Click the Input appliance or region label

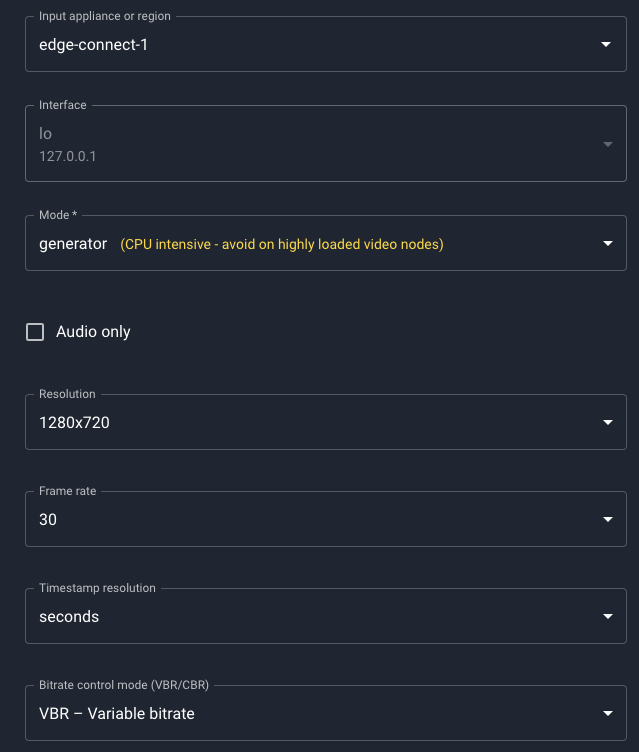pos(105,17)
